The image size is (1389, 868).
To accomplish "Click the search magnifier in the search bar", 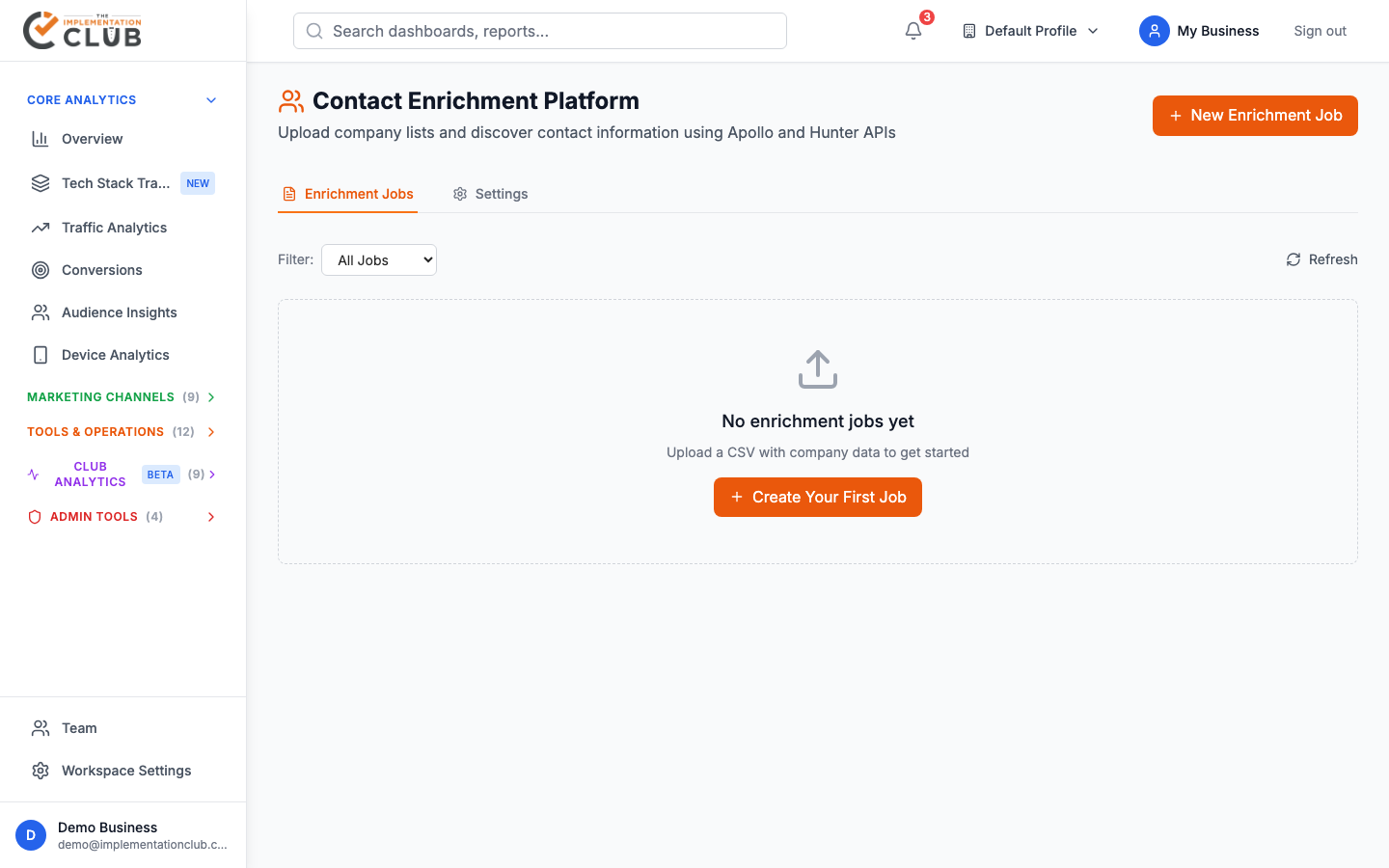I will tap(313, 31).
